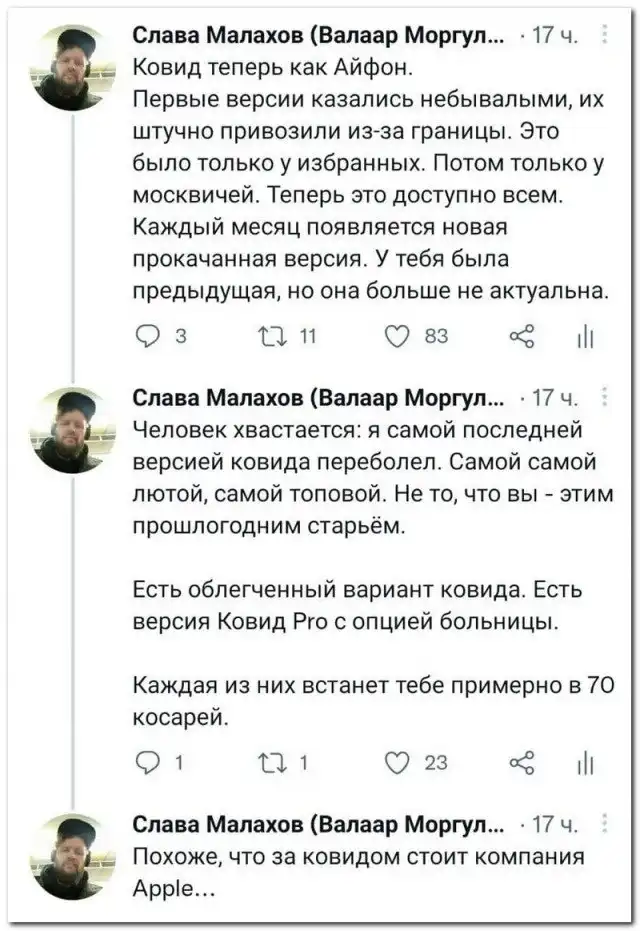Like the second tweet with 23 likes

coord(398,764)
